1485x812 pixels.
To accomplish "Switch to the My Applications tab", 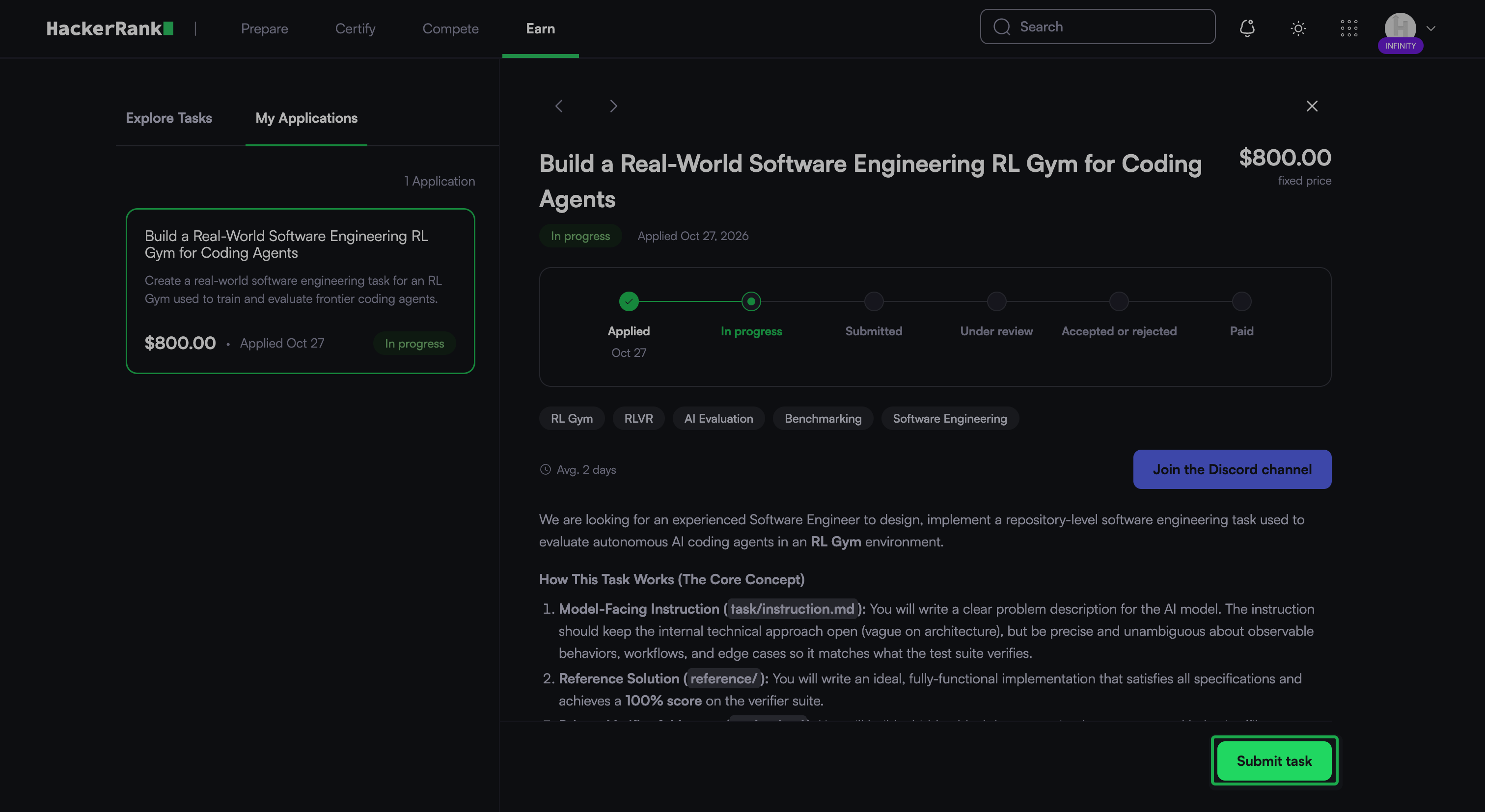I will tap(307, 117).
